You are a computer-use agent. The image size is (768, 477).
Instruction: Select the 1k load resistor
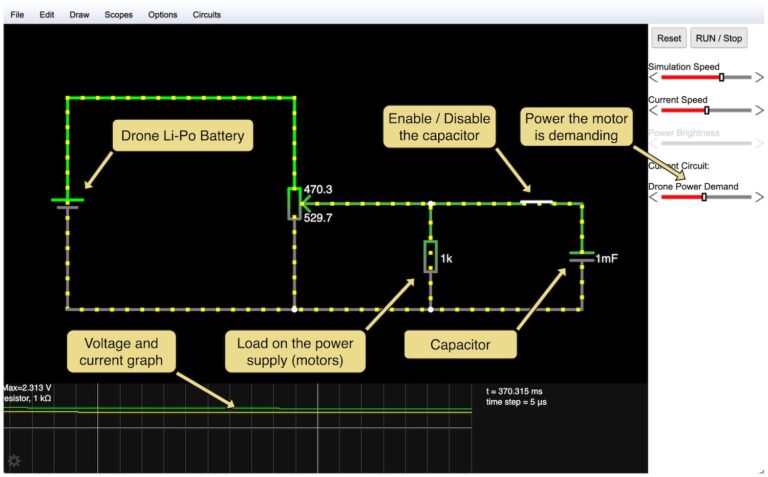point(430,256)
